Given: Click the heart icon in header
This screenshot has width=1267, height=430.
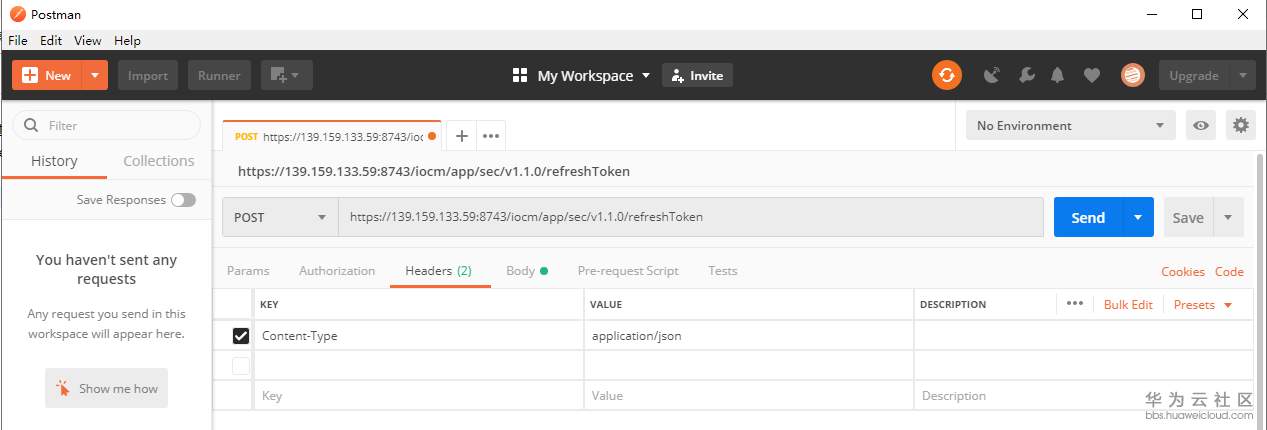Looking at the screenshot, I should pyautogui.click(x=1092, y=75).
